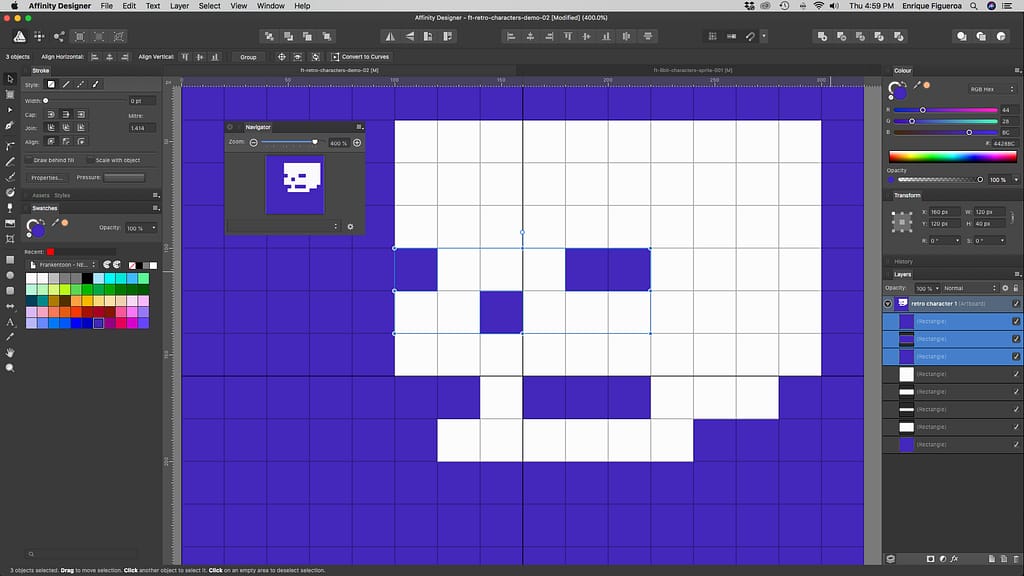Click Navigator zoom in plus button
This screenshot has width=1024, height=576.
(357, 142)
